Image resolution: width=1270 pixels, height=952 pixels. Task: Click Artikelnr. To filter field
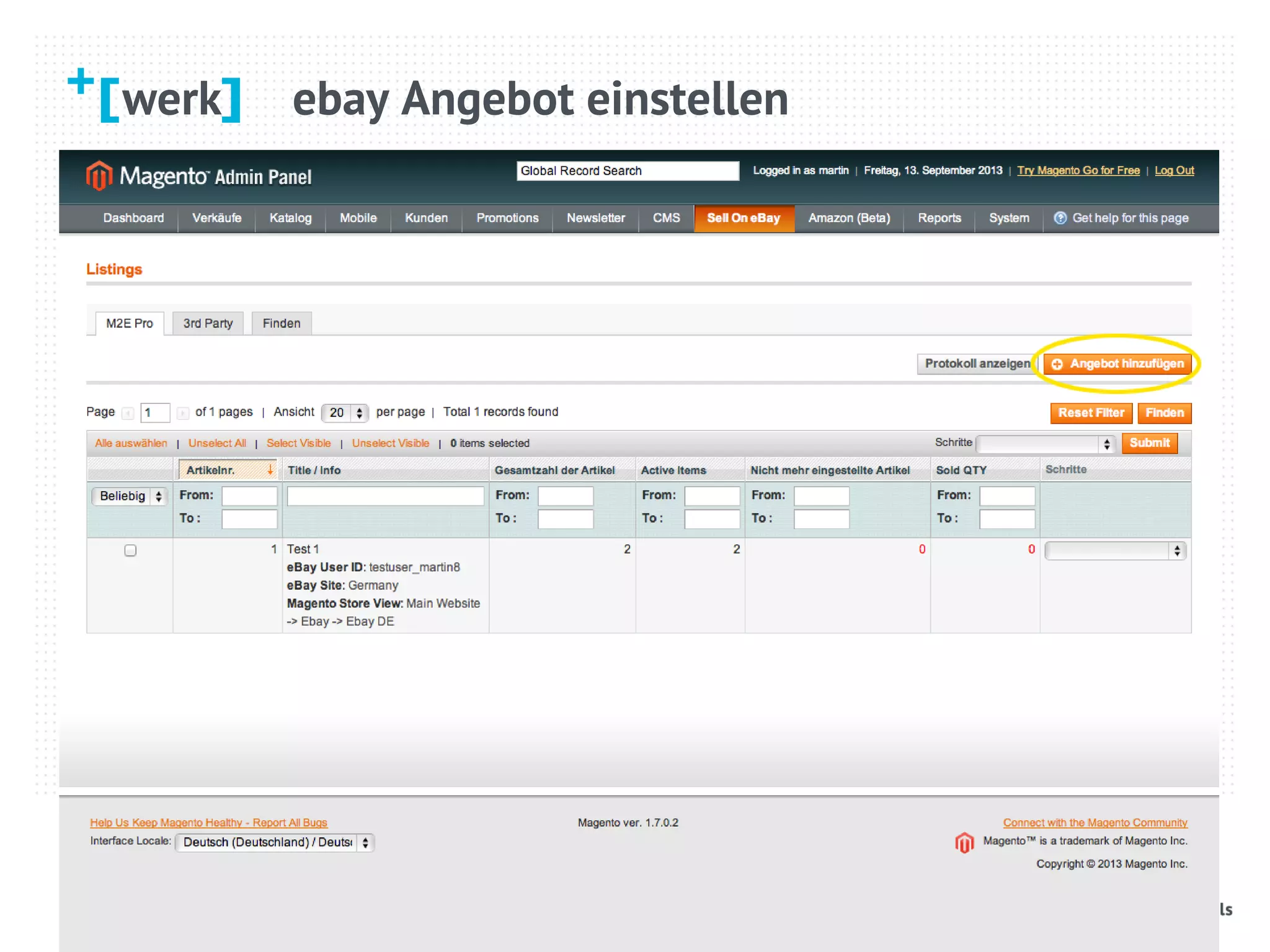tap(249, 519)
